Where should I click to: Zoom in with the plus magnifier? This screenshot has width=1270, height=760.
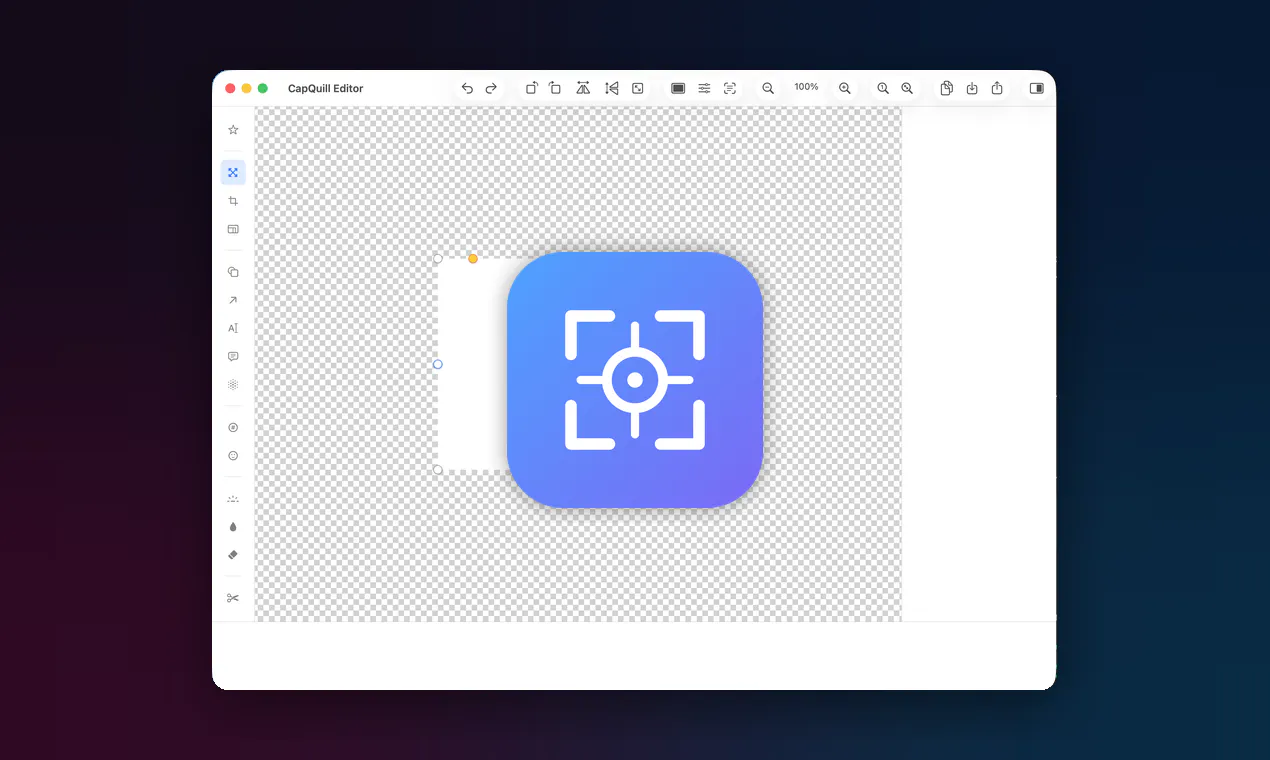(x=845, y=88)
